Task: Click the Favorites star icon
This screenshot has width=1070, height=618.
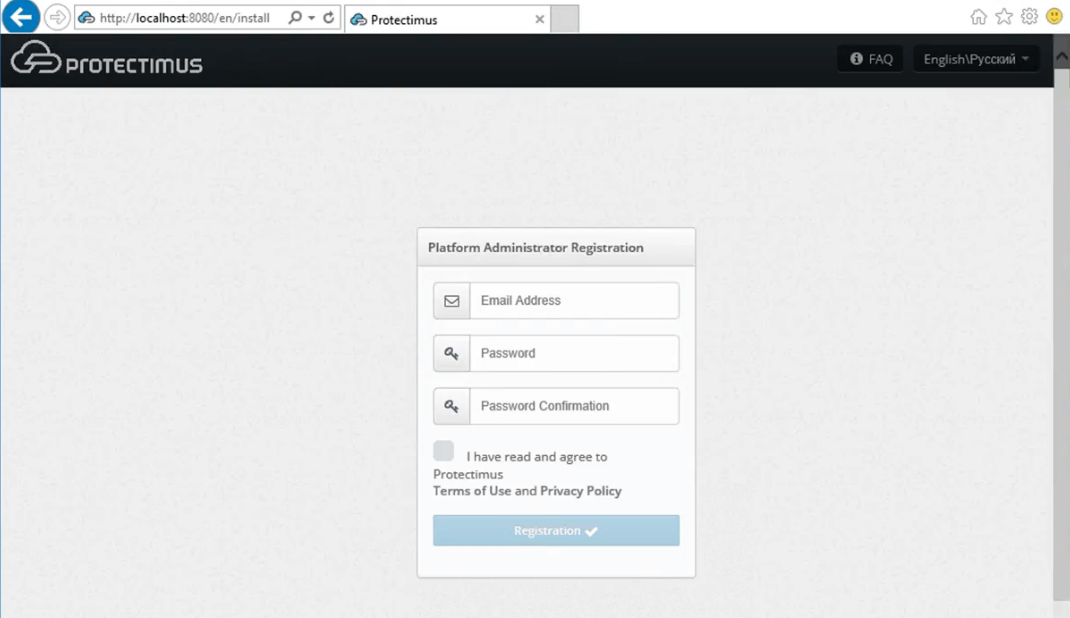Action: (1004, 16)
